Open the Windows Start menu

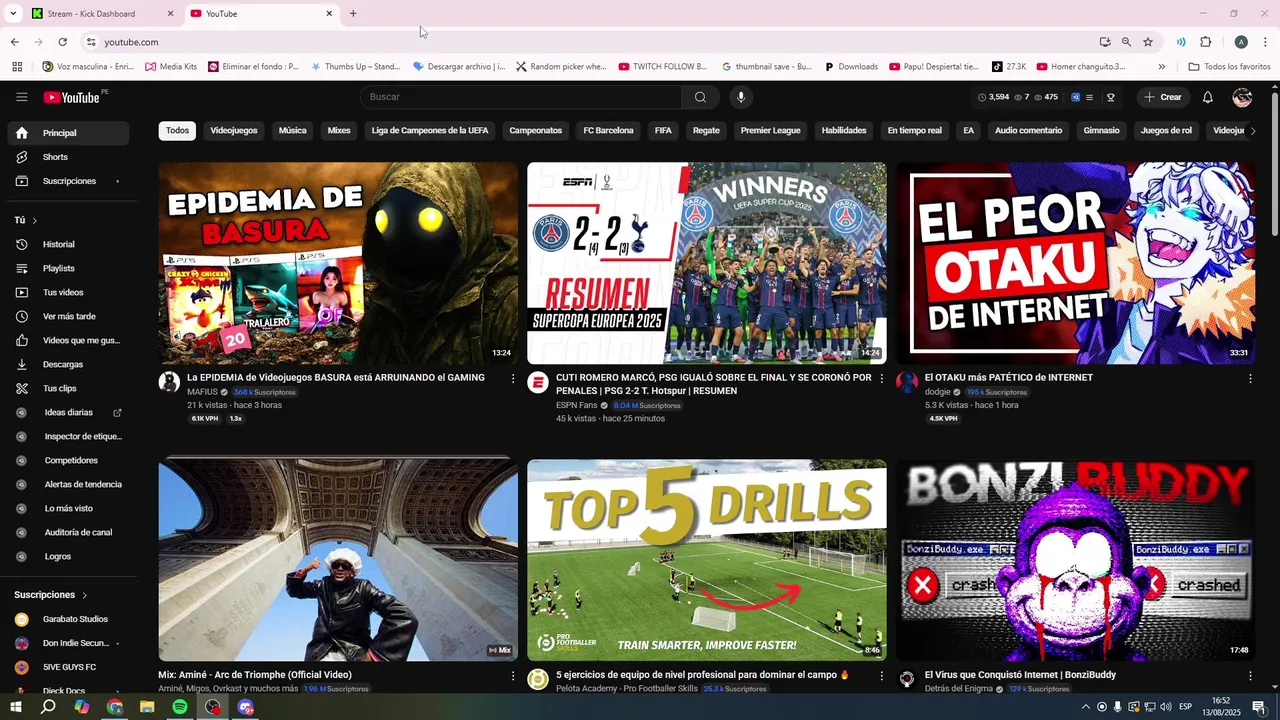[15, 707]
